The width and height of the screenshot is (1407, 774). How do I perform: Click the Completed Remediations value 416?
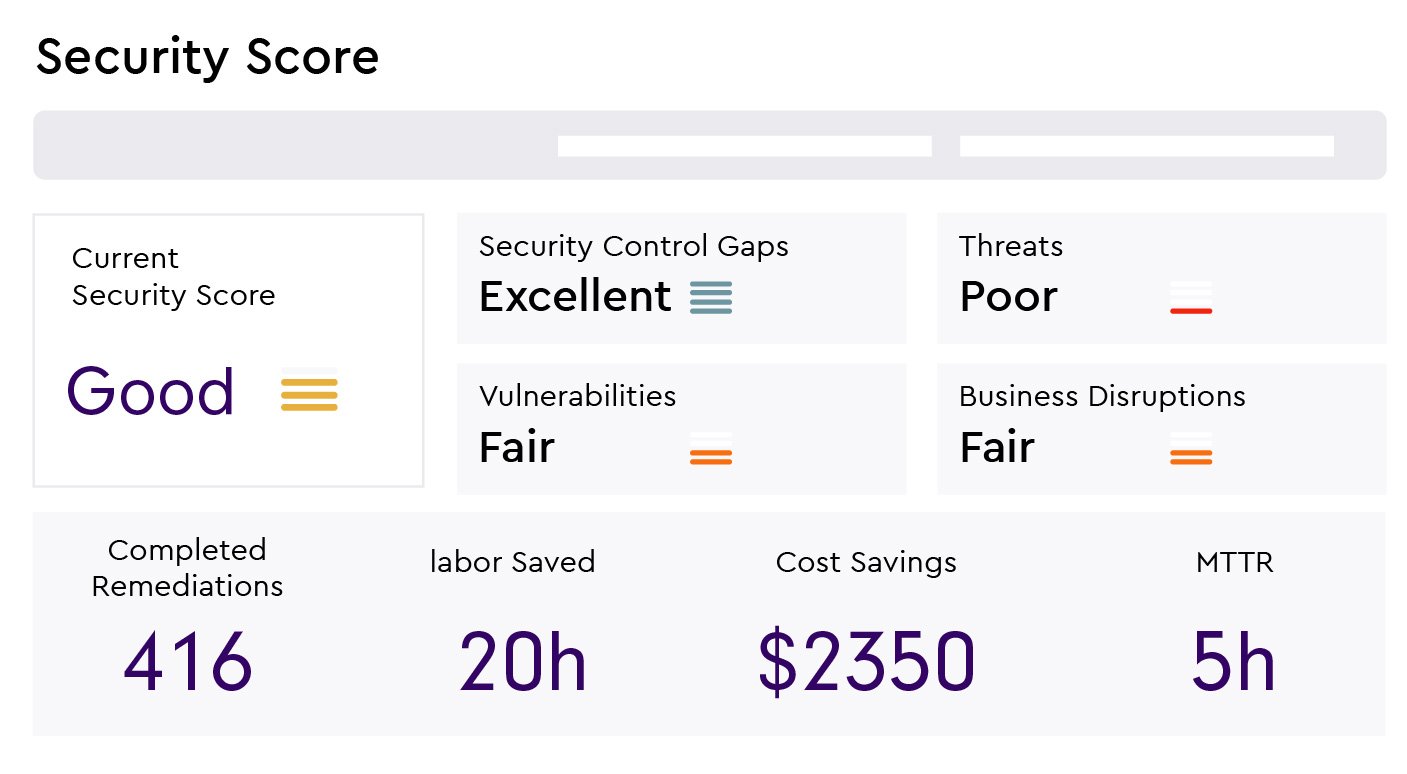coord(188,663)
